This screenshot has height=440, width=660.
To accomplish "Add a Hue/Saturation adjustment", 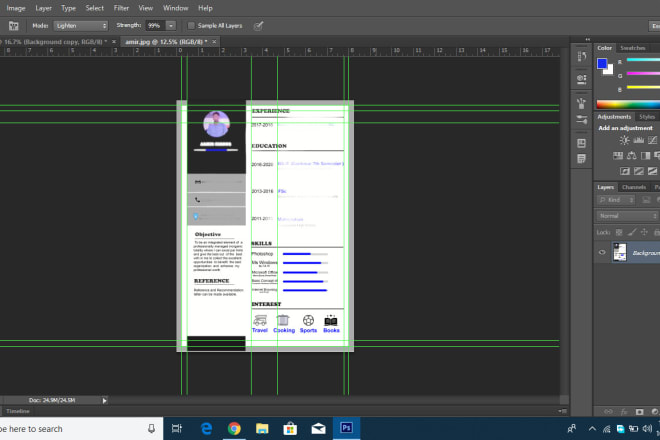I will 618,156.
